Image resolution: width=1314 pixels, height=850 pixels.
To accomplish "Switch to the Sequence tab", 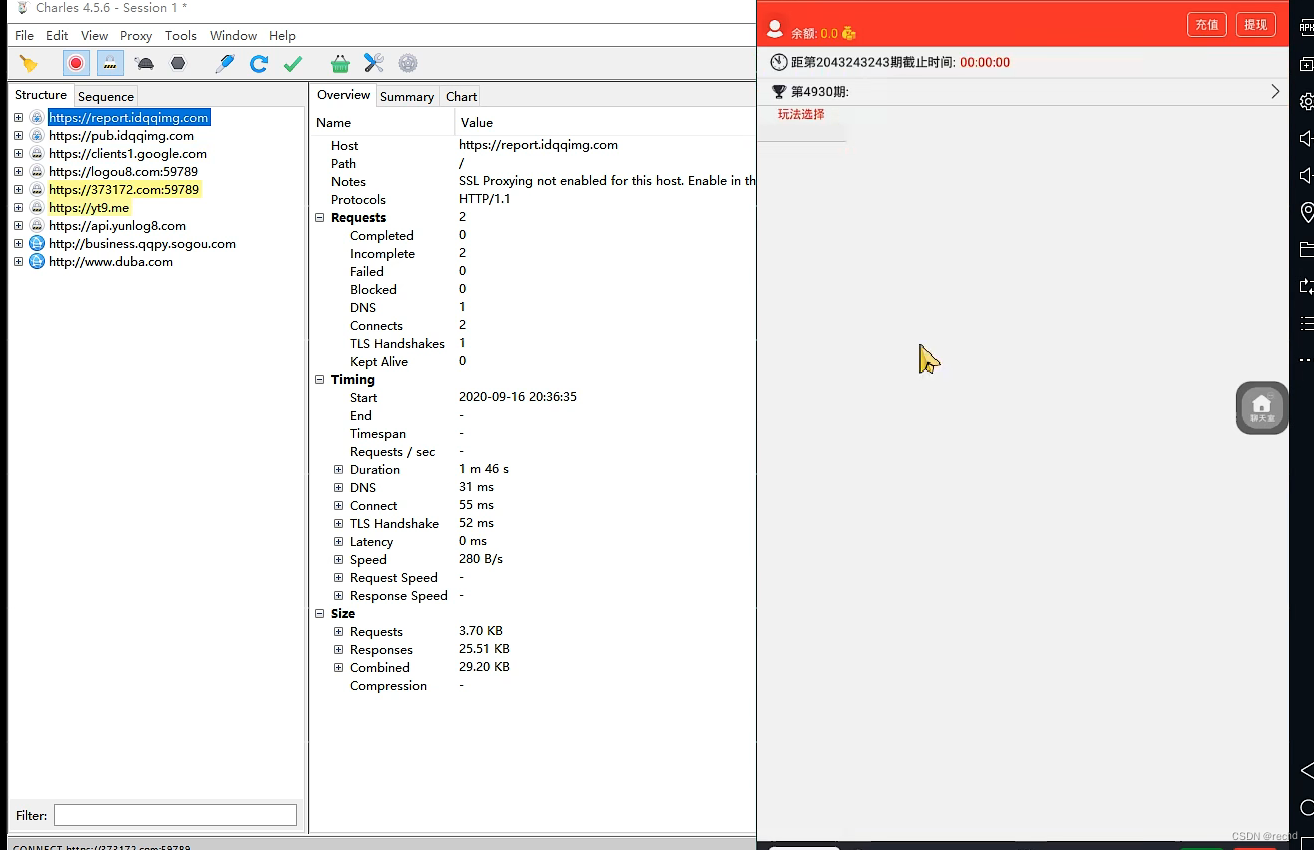I will click(106, 96).
